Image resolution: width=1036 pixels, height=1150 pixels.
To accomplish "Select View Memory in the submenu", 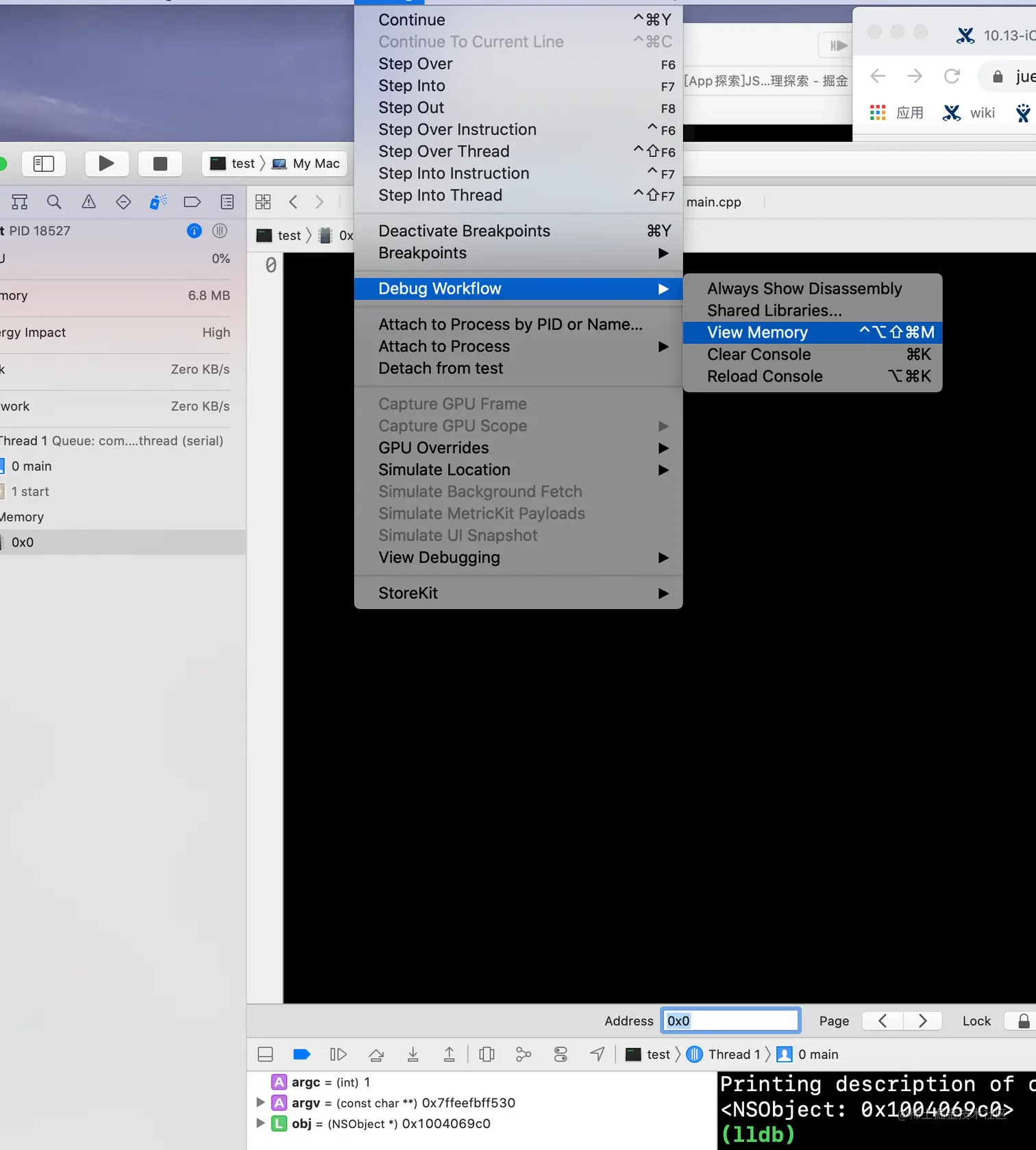I will point(813,332).
